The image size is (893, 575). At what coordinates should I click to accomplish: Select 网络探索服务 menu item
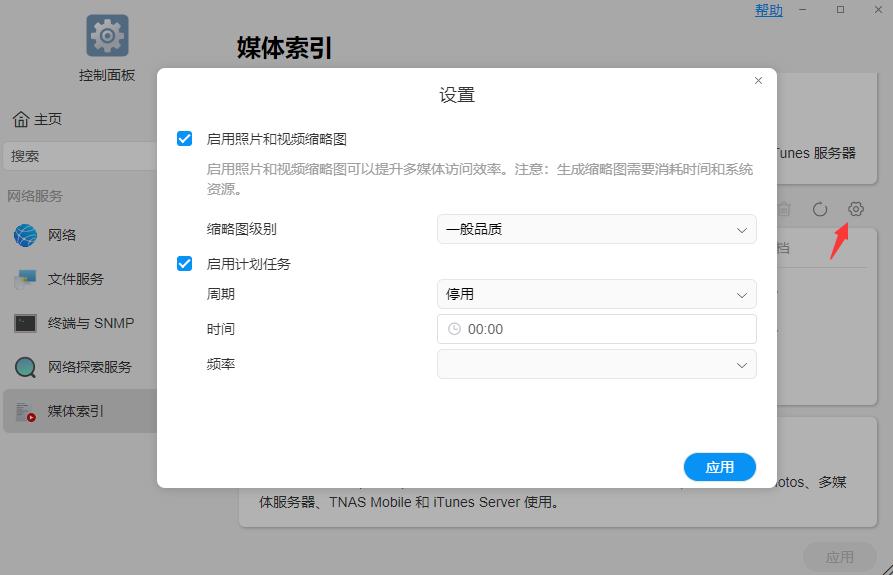[89, 367]
